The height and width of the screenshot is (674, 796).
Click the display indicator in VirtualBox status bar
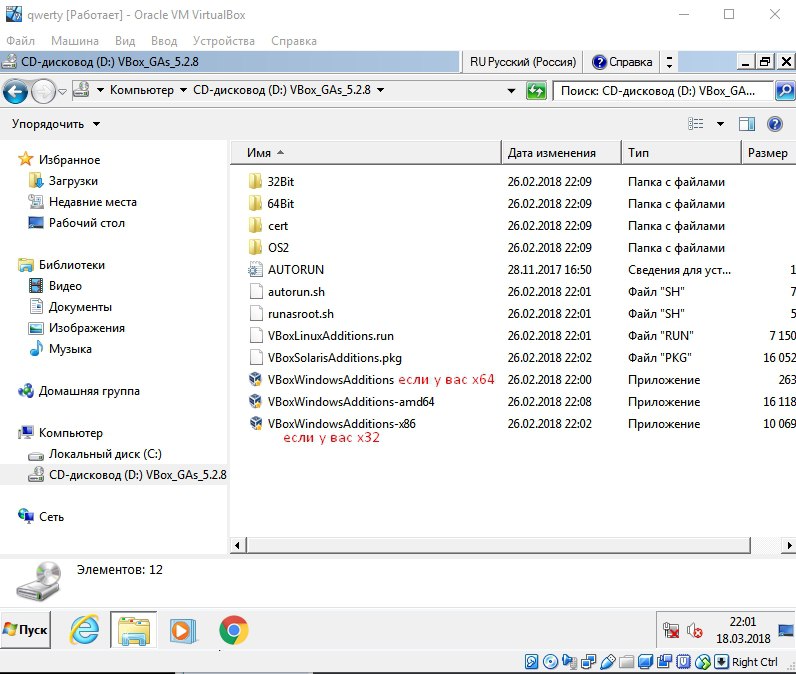pyautogui.click(x=645, y=662)
